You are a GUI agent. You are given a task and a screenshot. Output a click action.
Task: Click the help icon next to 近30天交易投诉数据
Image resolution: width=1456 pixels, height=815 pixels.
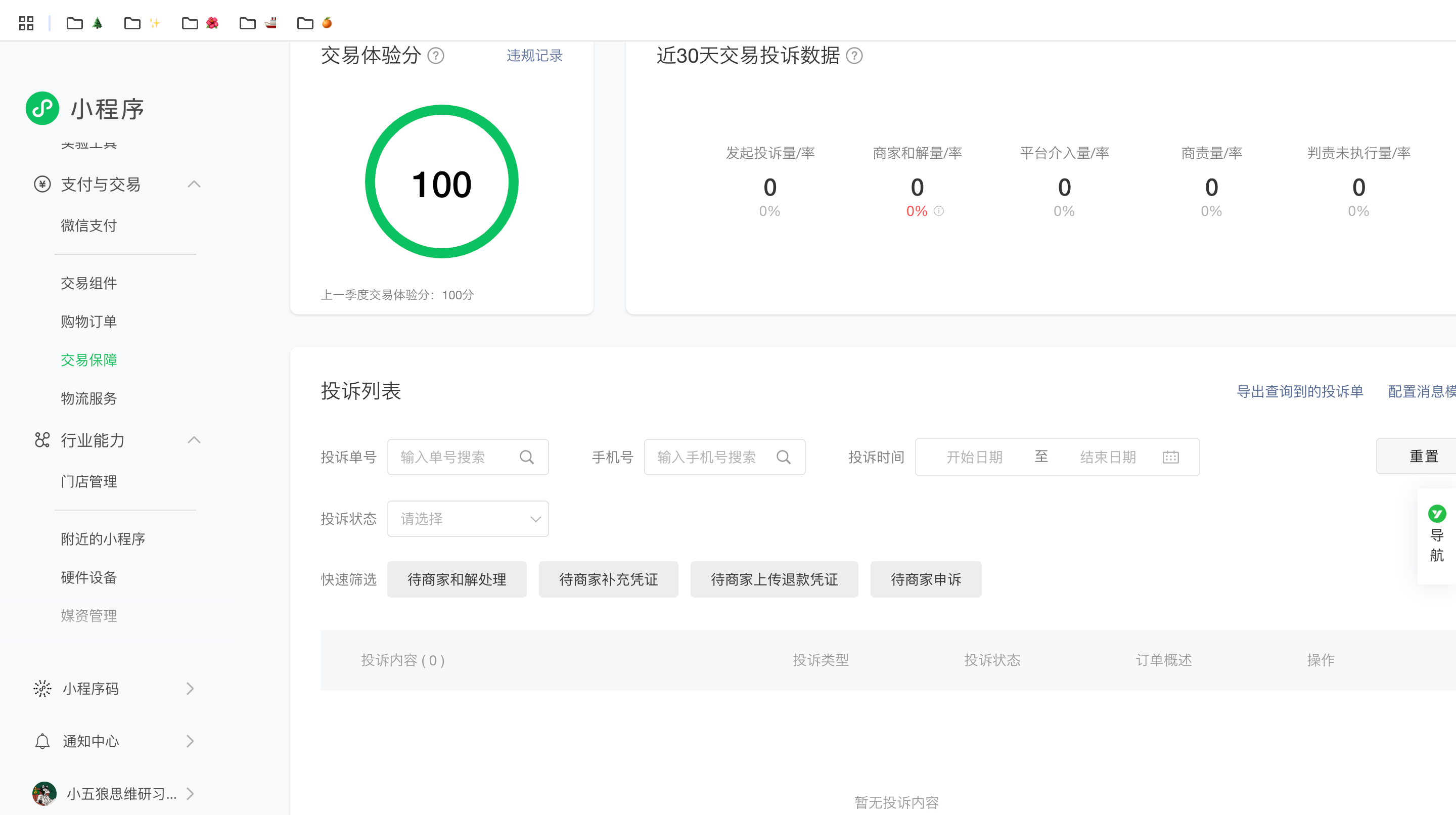point(854,56)
